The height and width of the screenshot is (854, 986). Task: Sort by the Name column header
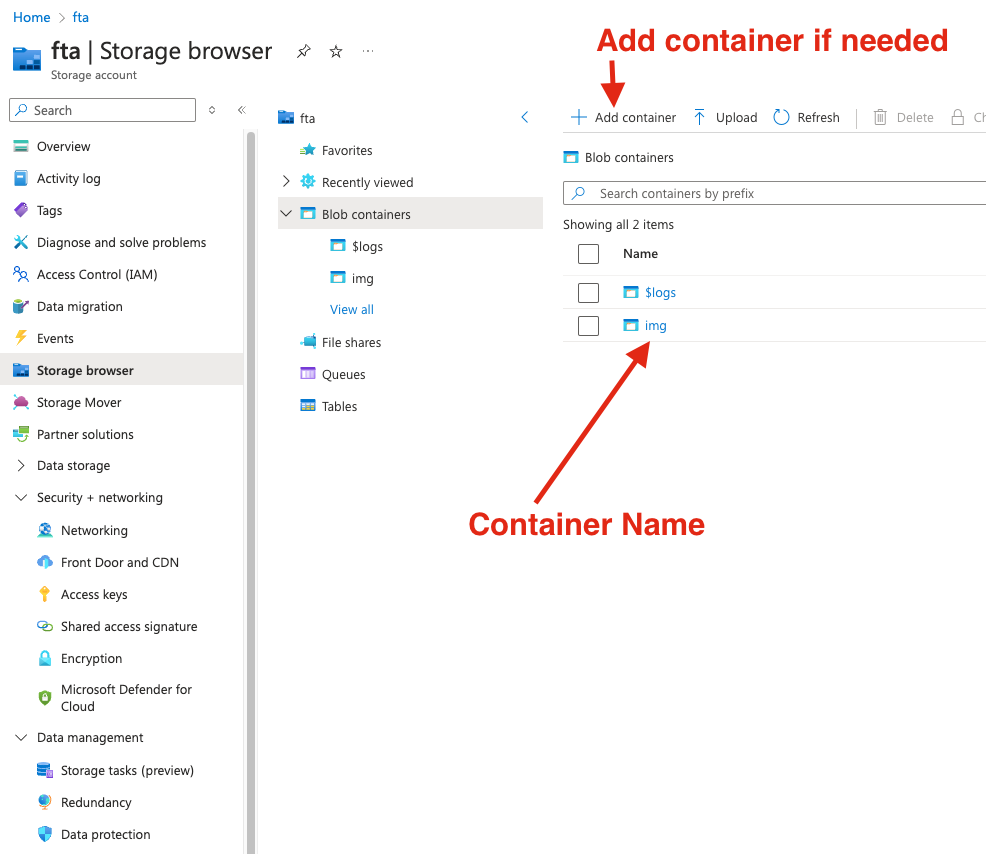[x=640, y=253]
